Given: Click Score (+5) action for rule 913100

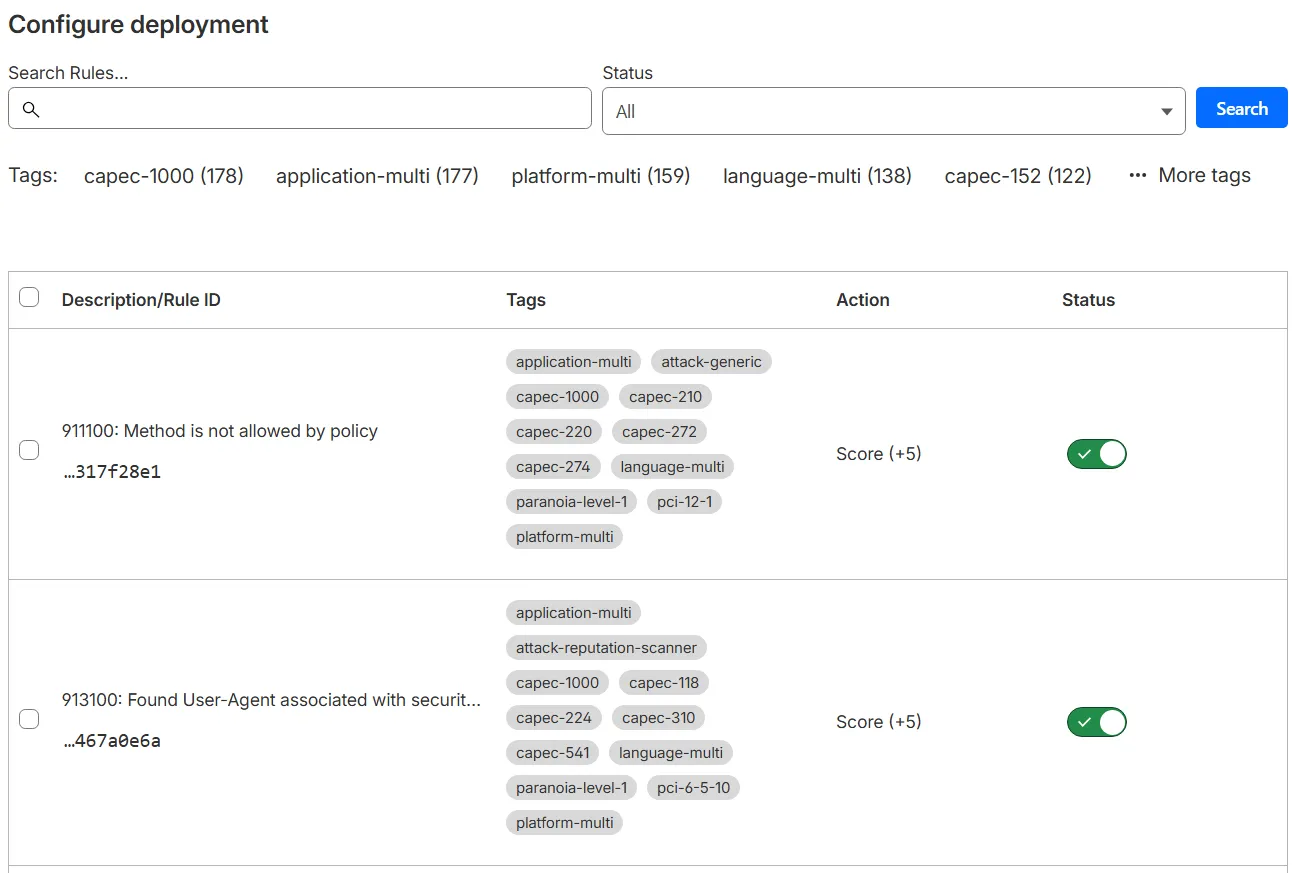Looking at the screenshot, I should (878, 722).
